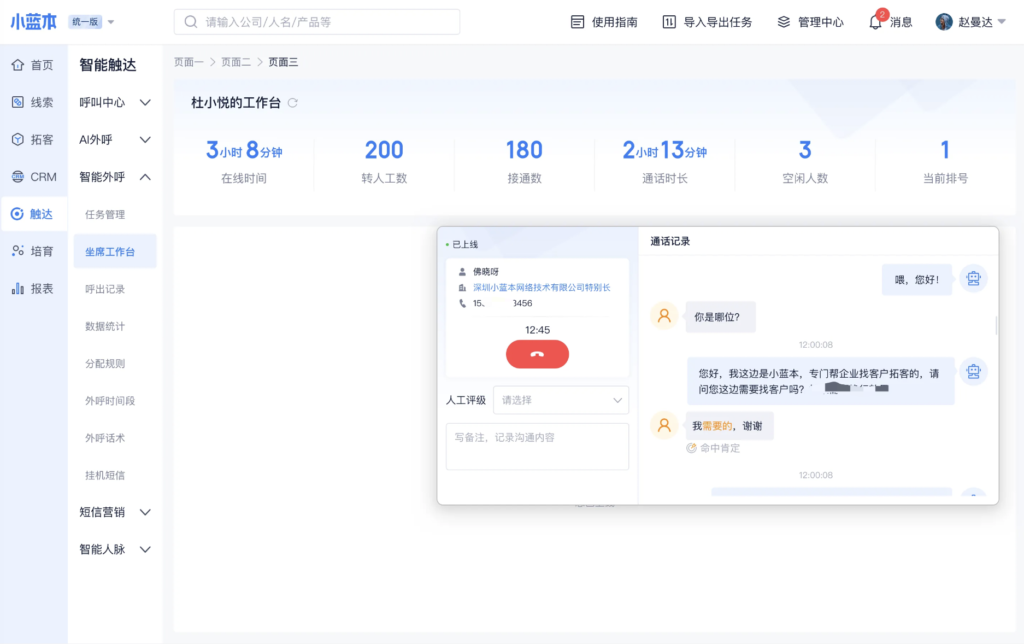Select 呼出记录 in the submenu

(x=105, y=289)
